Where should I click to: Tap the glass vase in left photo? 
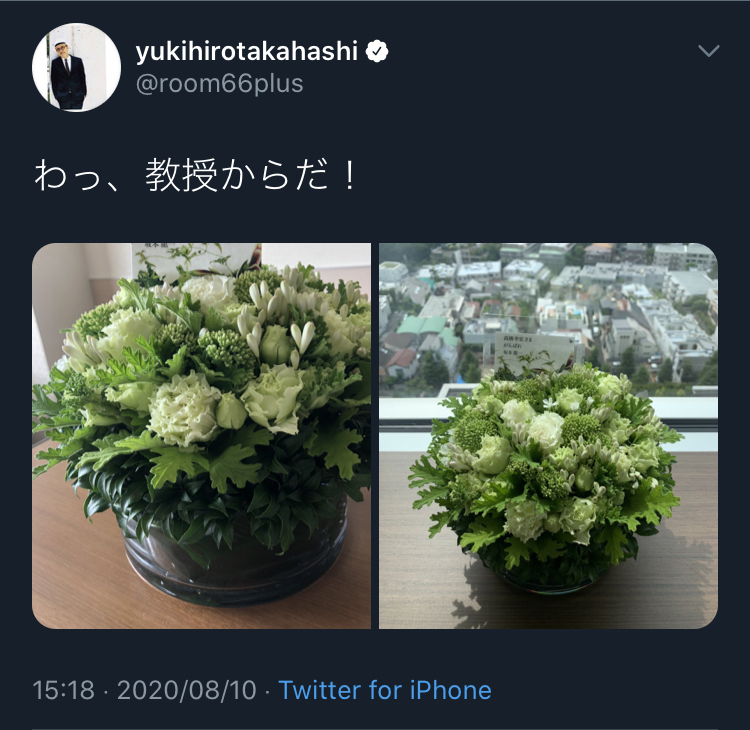234,562
